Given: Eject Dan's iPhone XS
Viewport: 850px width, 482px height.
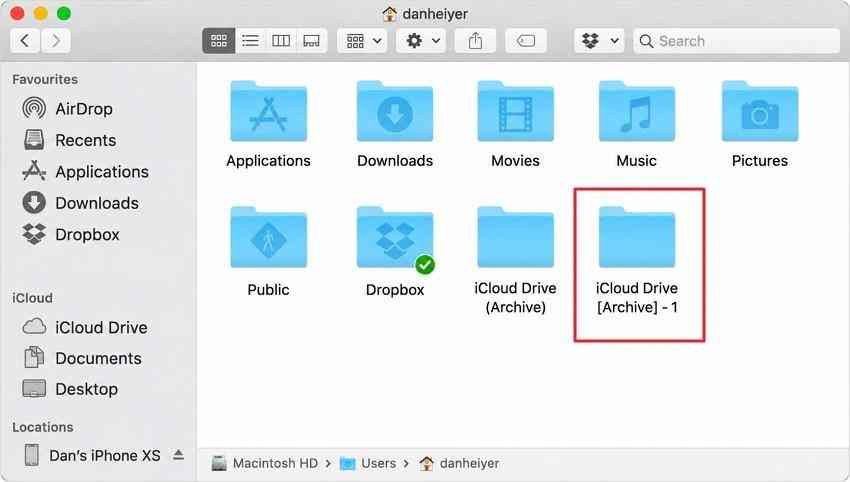Looking at the screenshot, I should (x=178, y=455).
